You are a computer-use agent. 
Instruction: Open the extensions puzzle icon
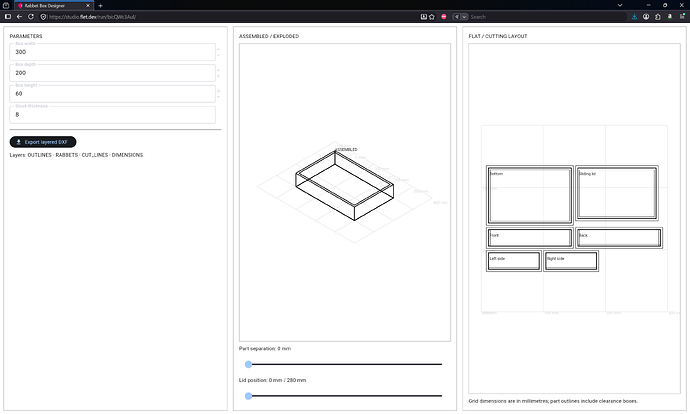[x=658, y=17]
